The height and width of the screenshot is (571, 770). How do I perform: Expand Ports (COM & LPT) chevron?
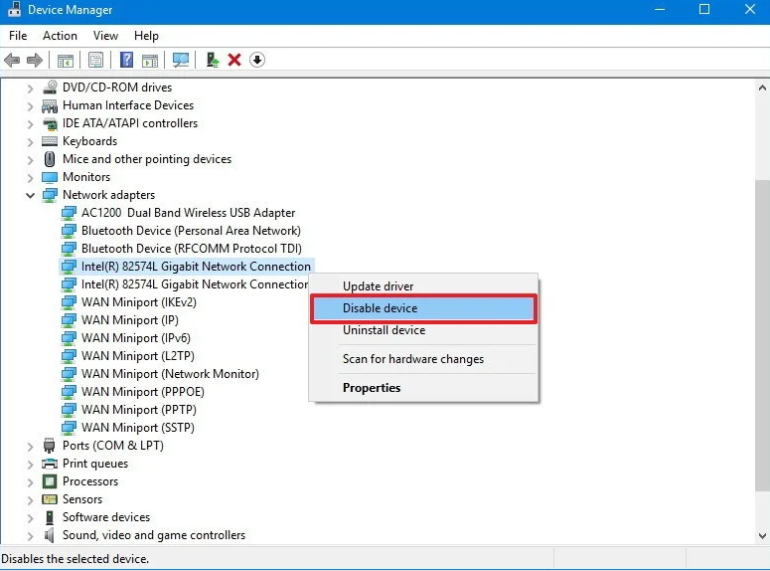click(30, 446)
